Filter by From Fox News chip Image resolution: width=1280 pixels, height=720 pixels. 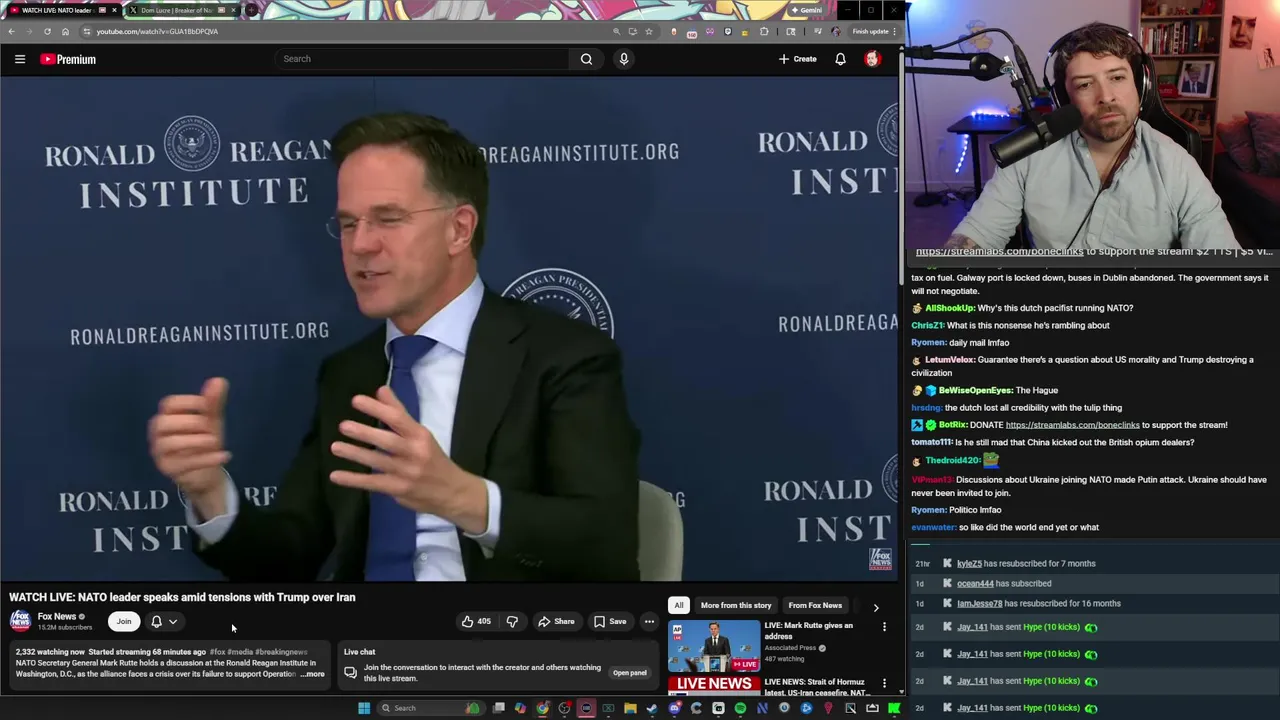(x=815, y=605)
